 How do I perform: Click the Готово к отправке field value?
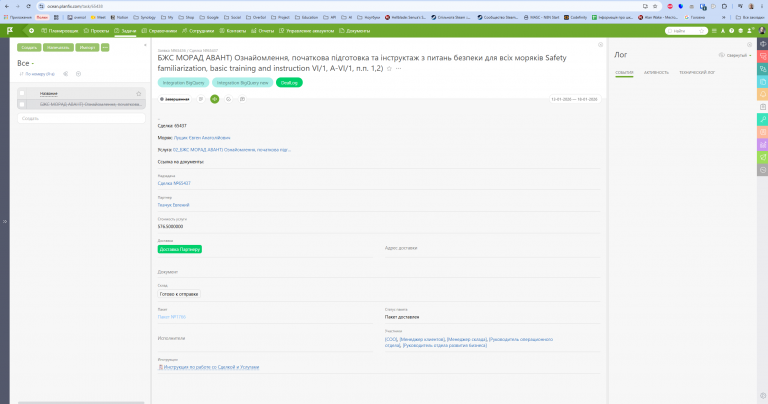[179, 294]
